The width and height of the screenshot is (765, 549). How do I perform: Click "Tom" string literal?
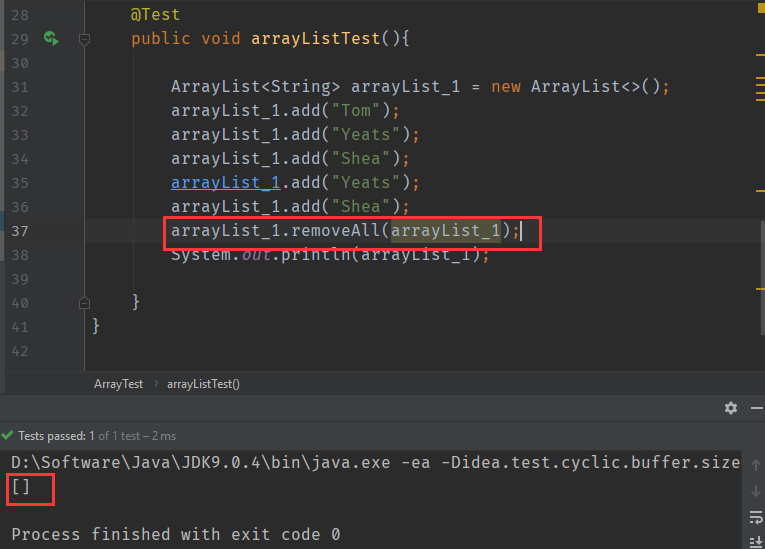(x=356, y=111)
